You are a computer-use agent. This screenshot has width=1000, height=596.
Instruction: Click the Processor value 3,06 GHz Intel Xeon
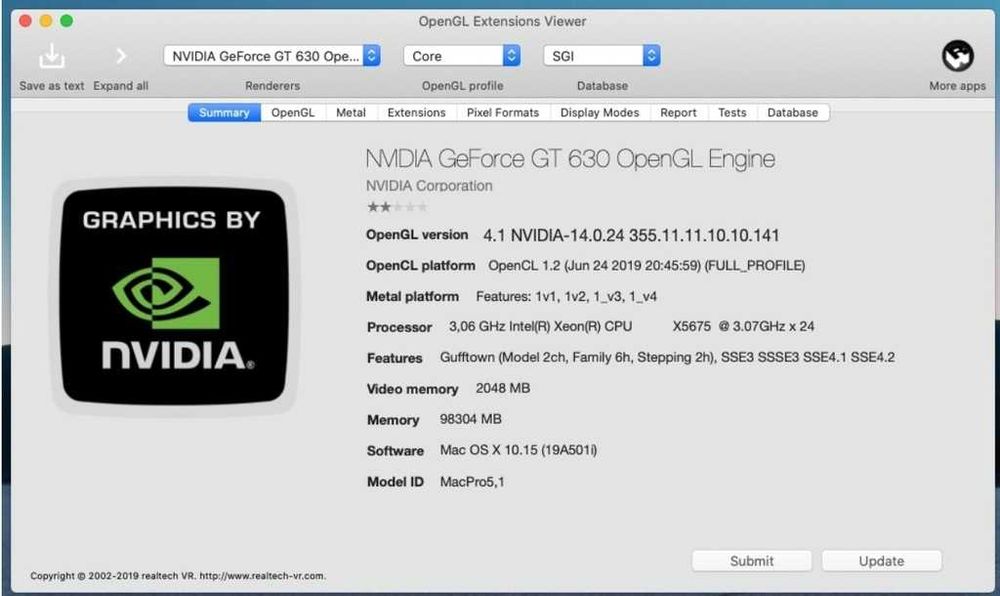631,326
